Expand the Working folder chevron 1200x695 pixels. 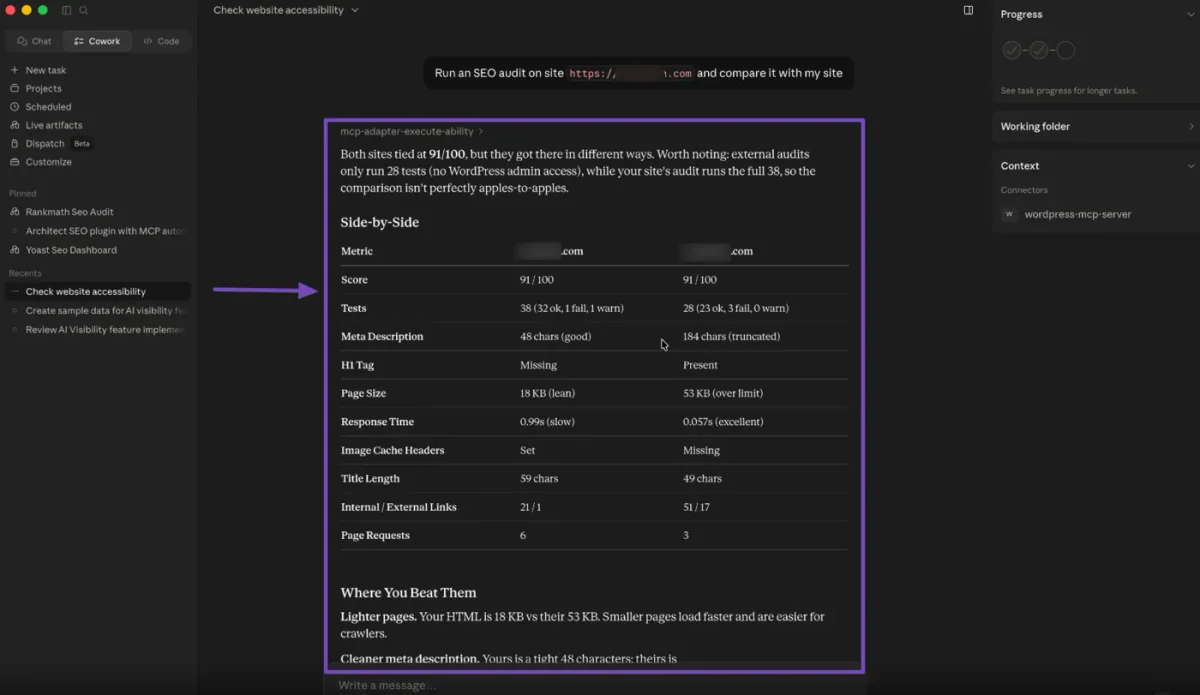pyautogui.click(x=1190, y=127)
